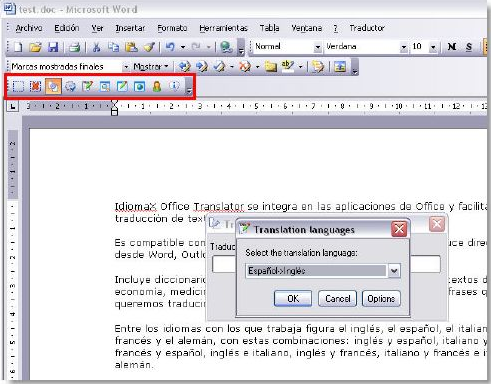Image resolution: width=491 pixels, height=384 pixels.
Task: Close the Translation languages dialog
Action: (399, 229)
